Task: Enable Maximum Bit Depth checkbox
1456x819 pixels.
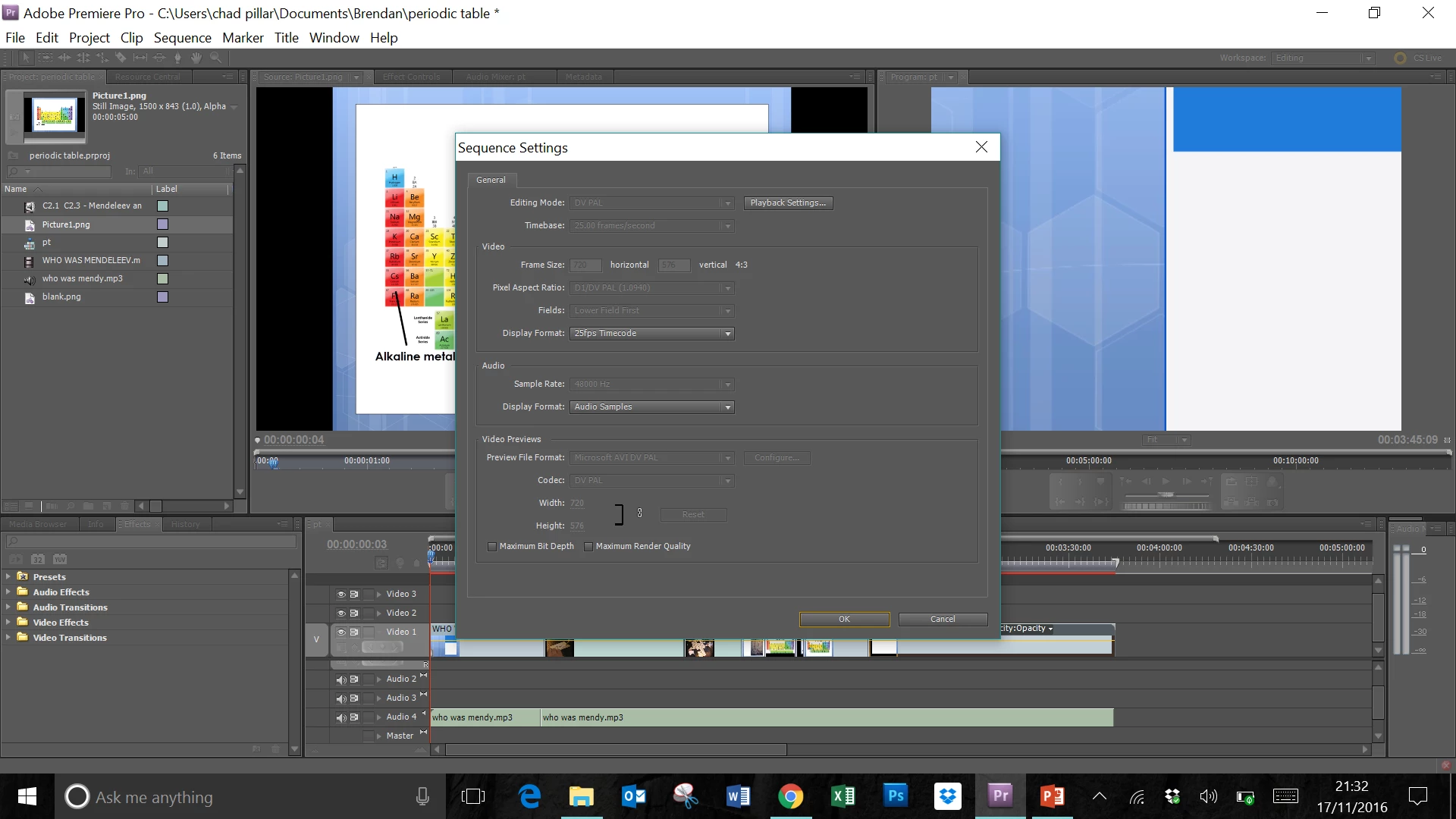Action: [x=492, y=546]
